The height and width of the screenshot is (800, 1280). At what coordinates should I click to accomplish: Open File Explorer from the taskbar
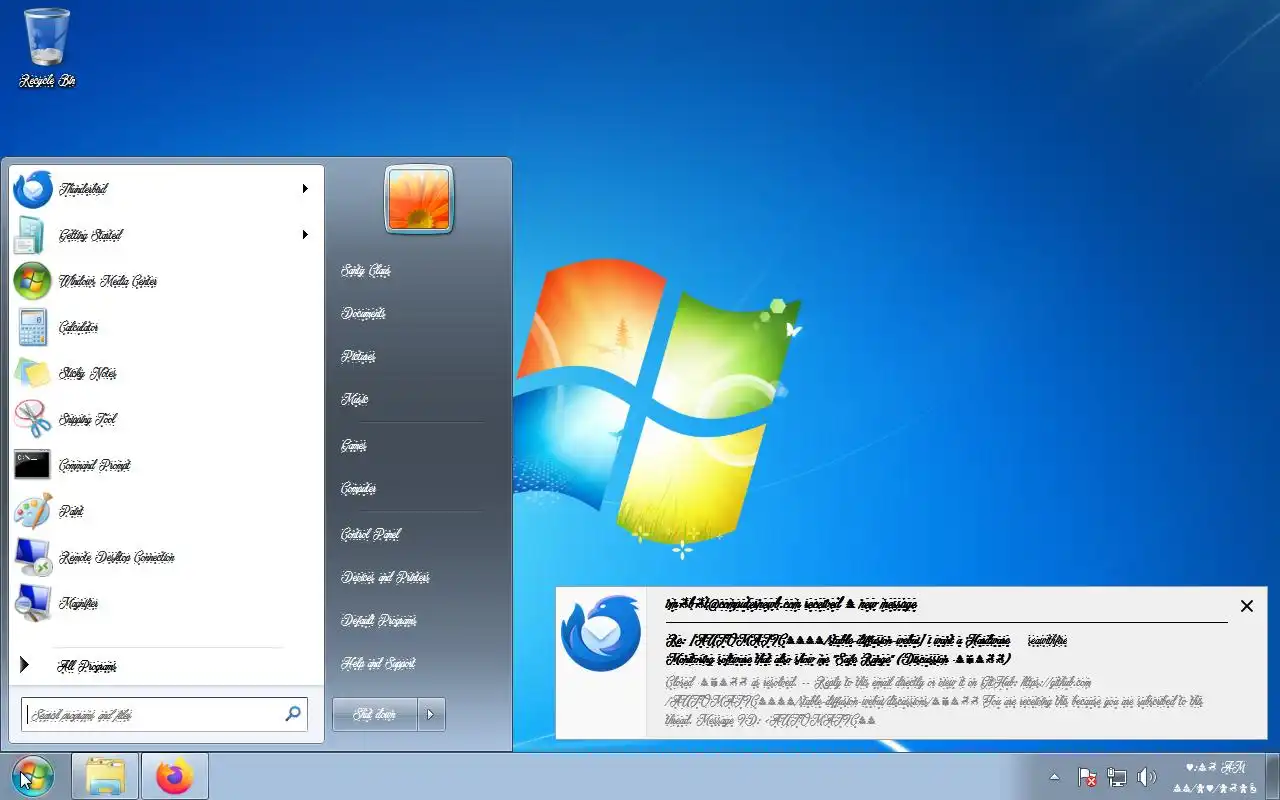pos(105,776)
